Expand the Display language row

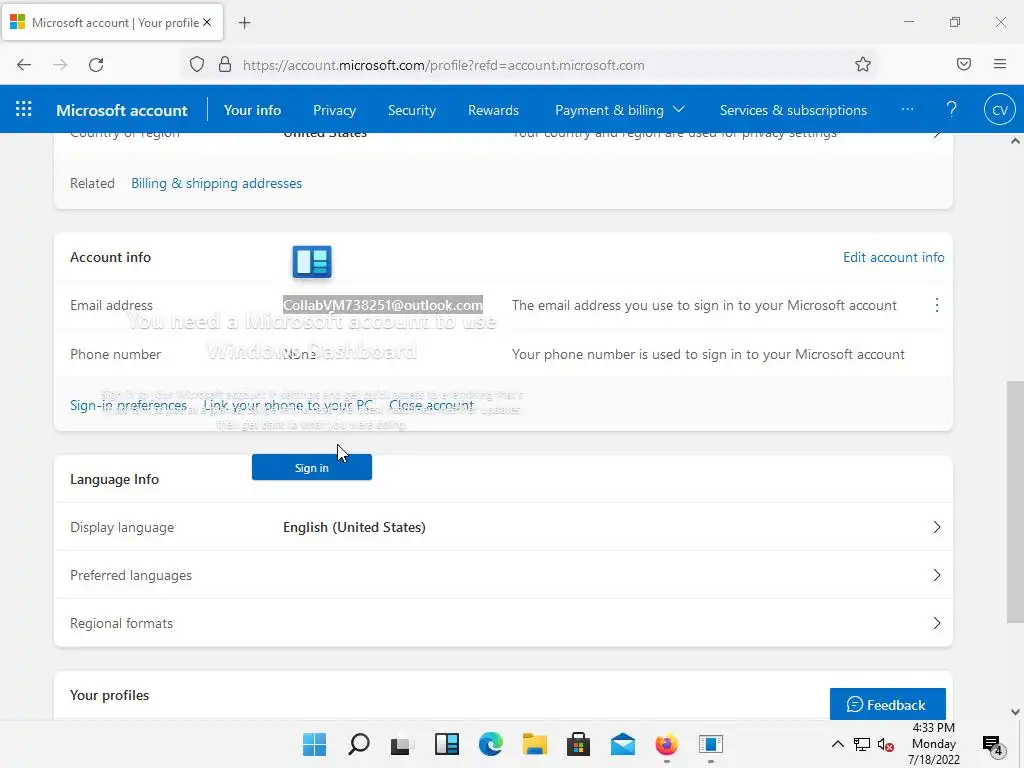pos(503,527)
